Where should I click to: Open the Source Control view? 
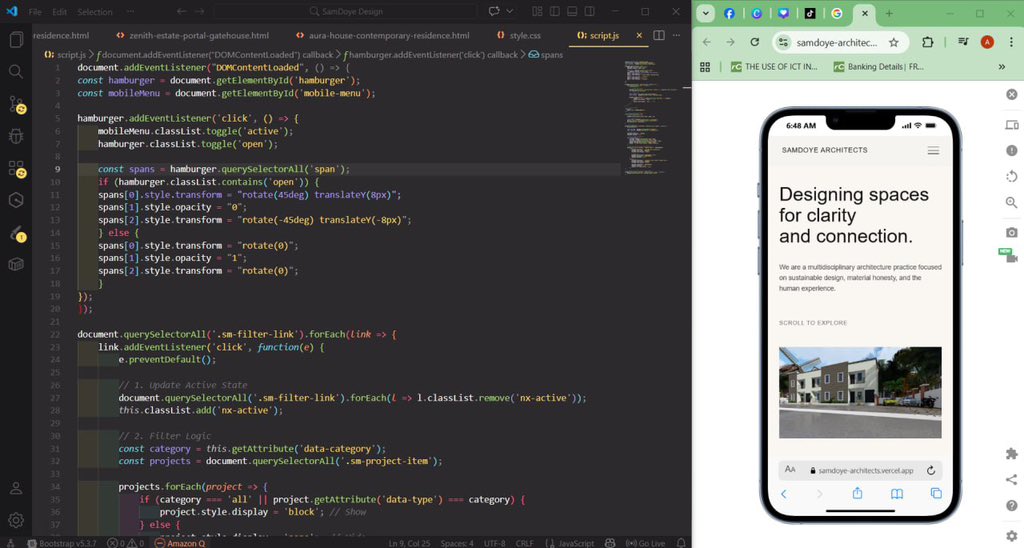(16, 104)
